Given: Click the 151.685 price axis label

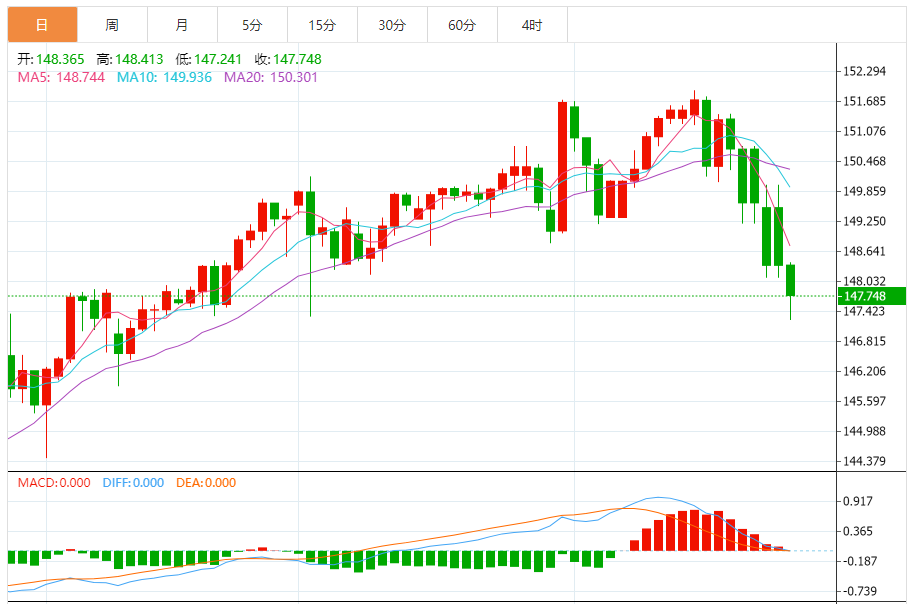Looking at the screenshot, I should pos(864,101).
